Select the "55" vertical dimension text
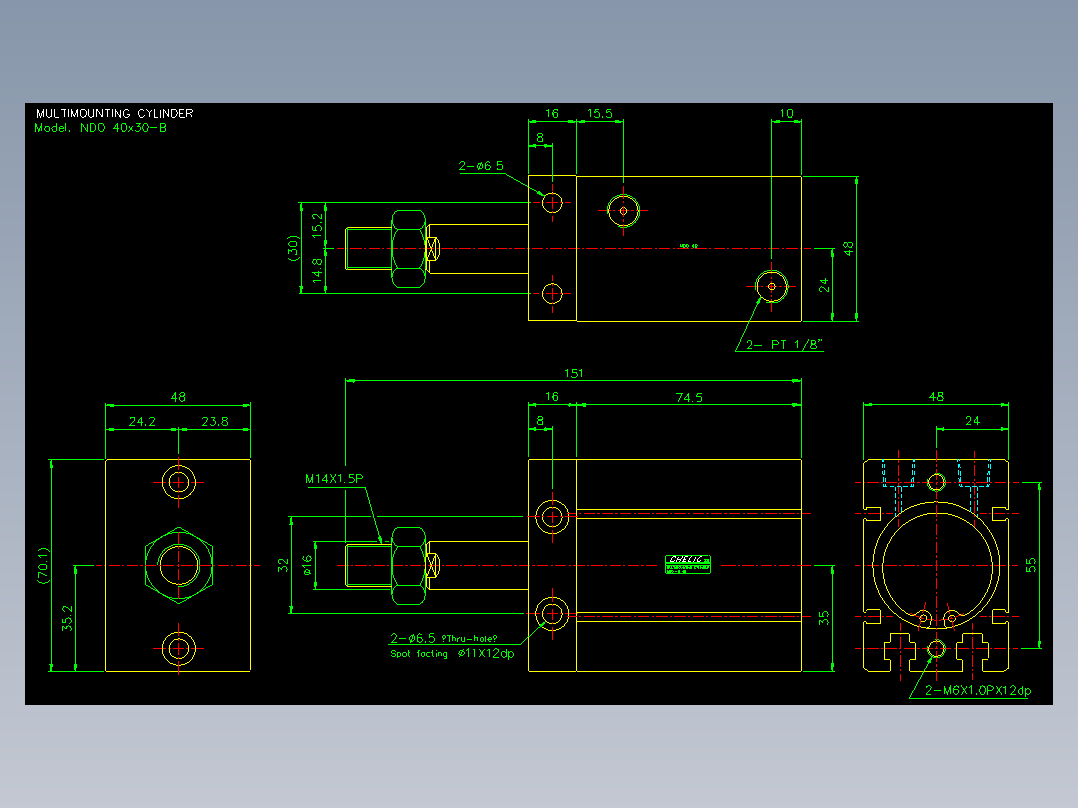This screenshot has height=808, width=1078. [1031, 565]
